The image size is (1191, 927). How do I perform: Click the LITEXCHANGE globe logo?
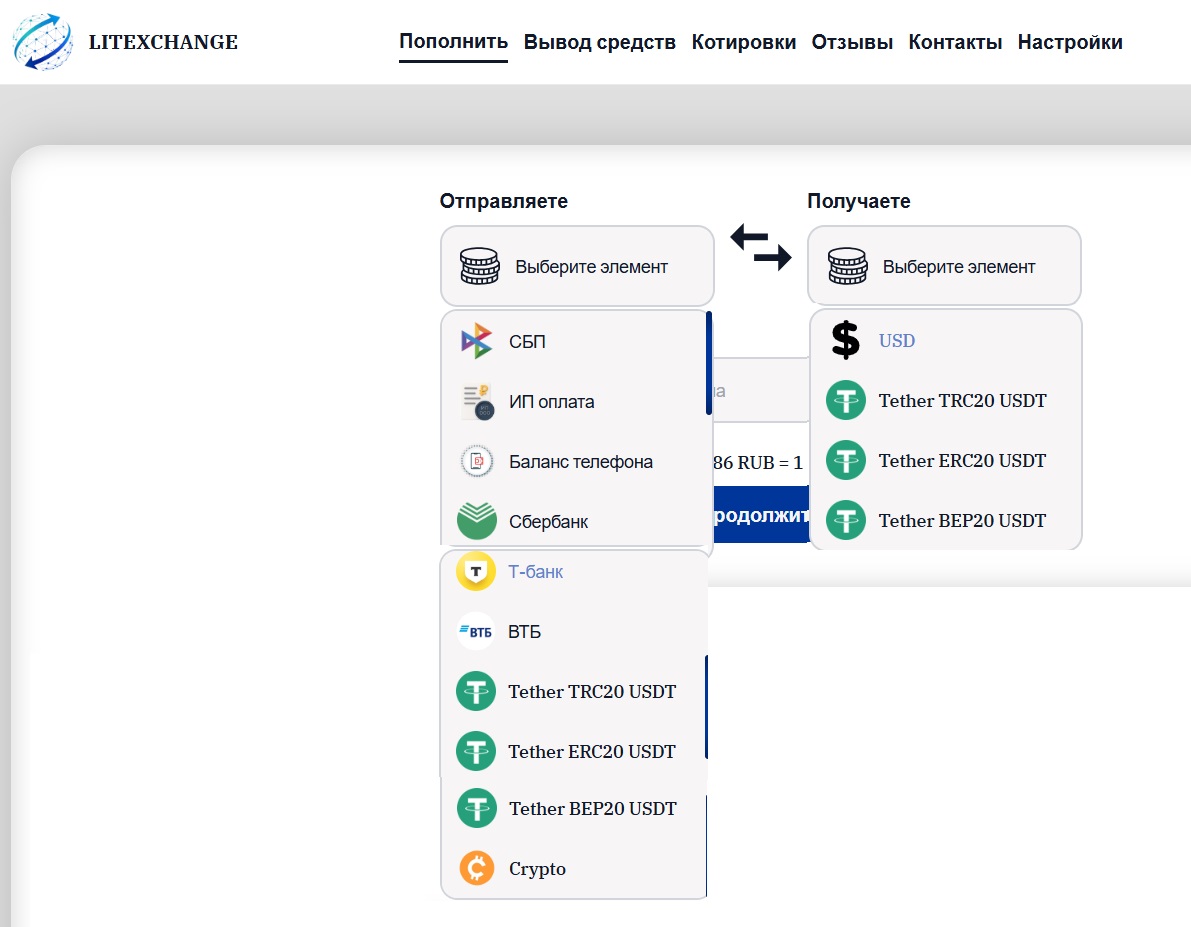[x=43, y=42]
